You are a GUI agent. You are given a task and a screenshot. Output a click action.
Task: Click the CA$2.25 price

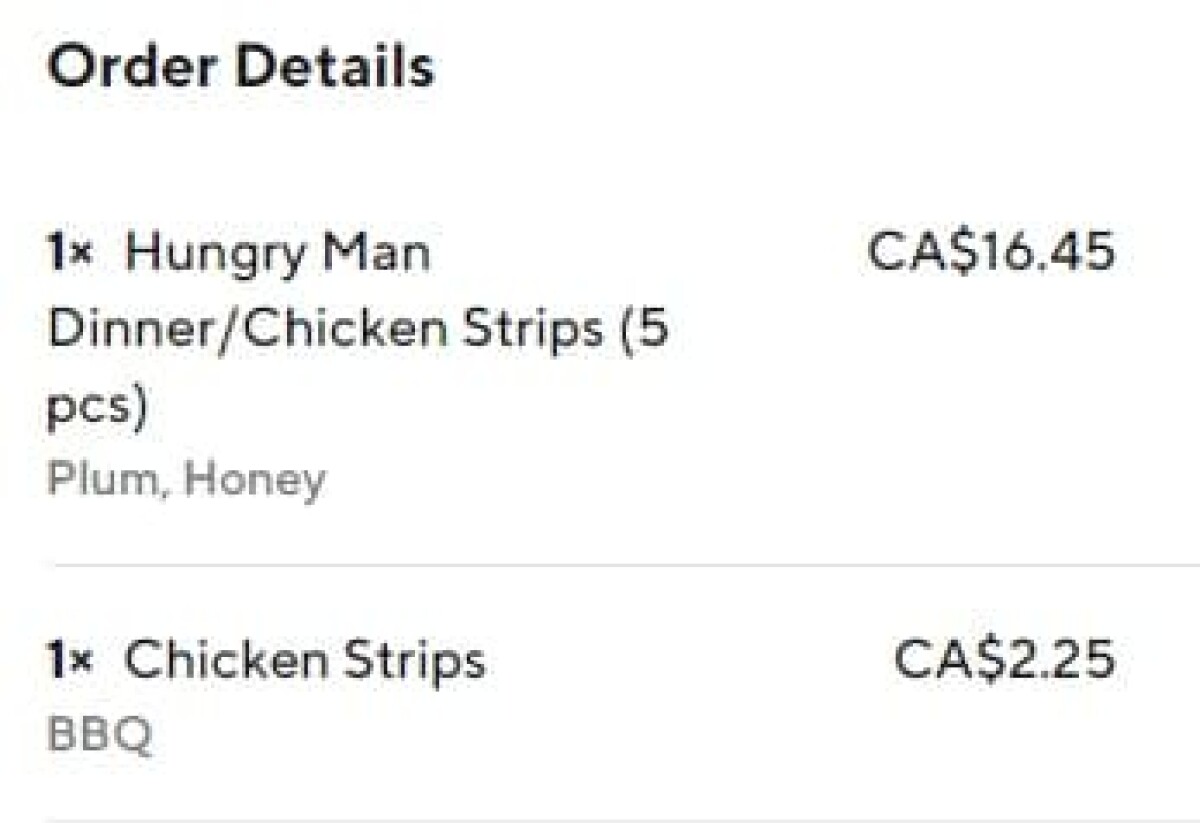pos(1004,659)
